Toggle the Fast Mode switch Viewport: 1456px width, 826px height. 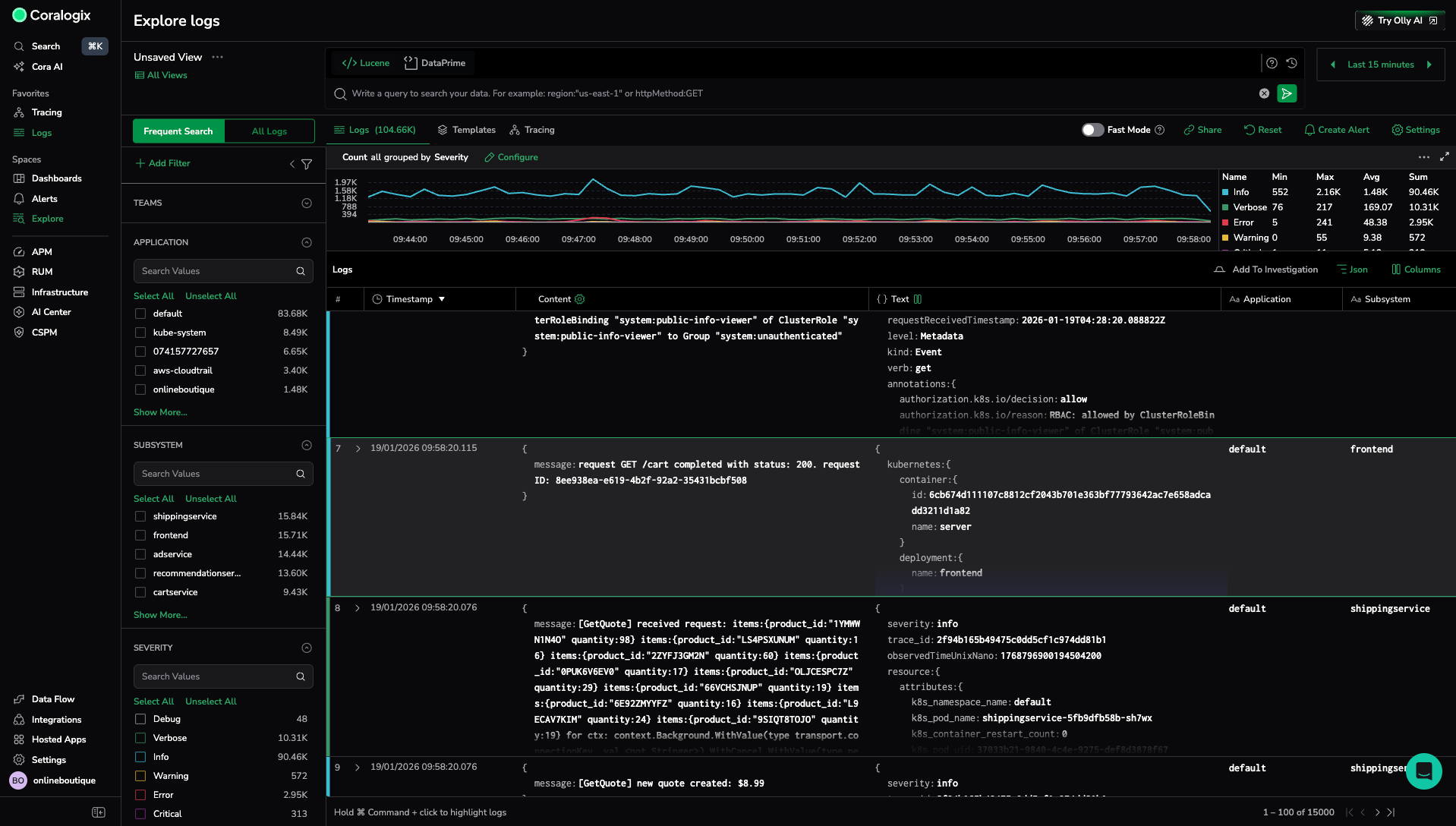1092,130
